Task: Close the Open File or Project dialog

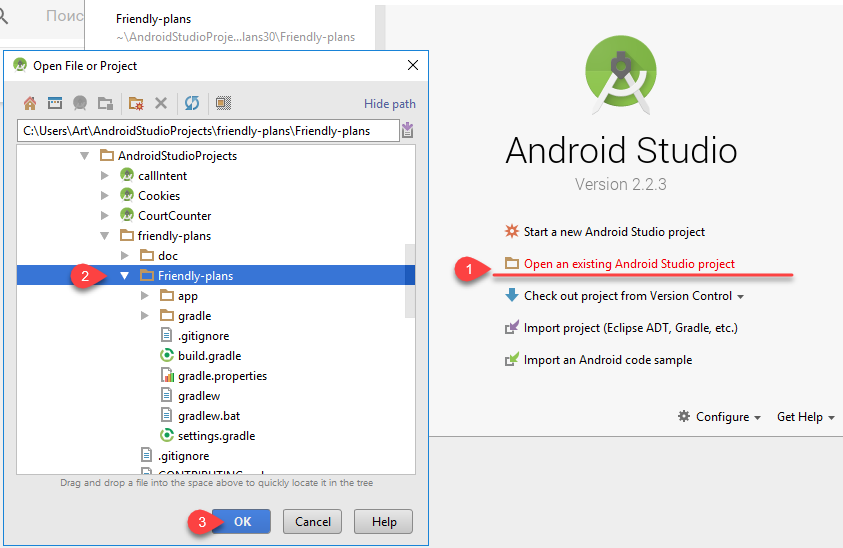Action: click(x=413, y=65)
